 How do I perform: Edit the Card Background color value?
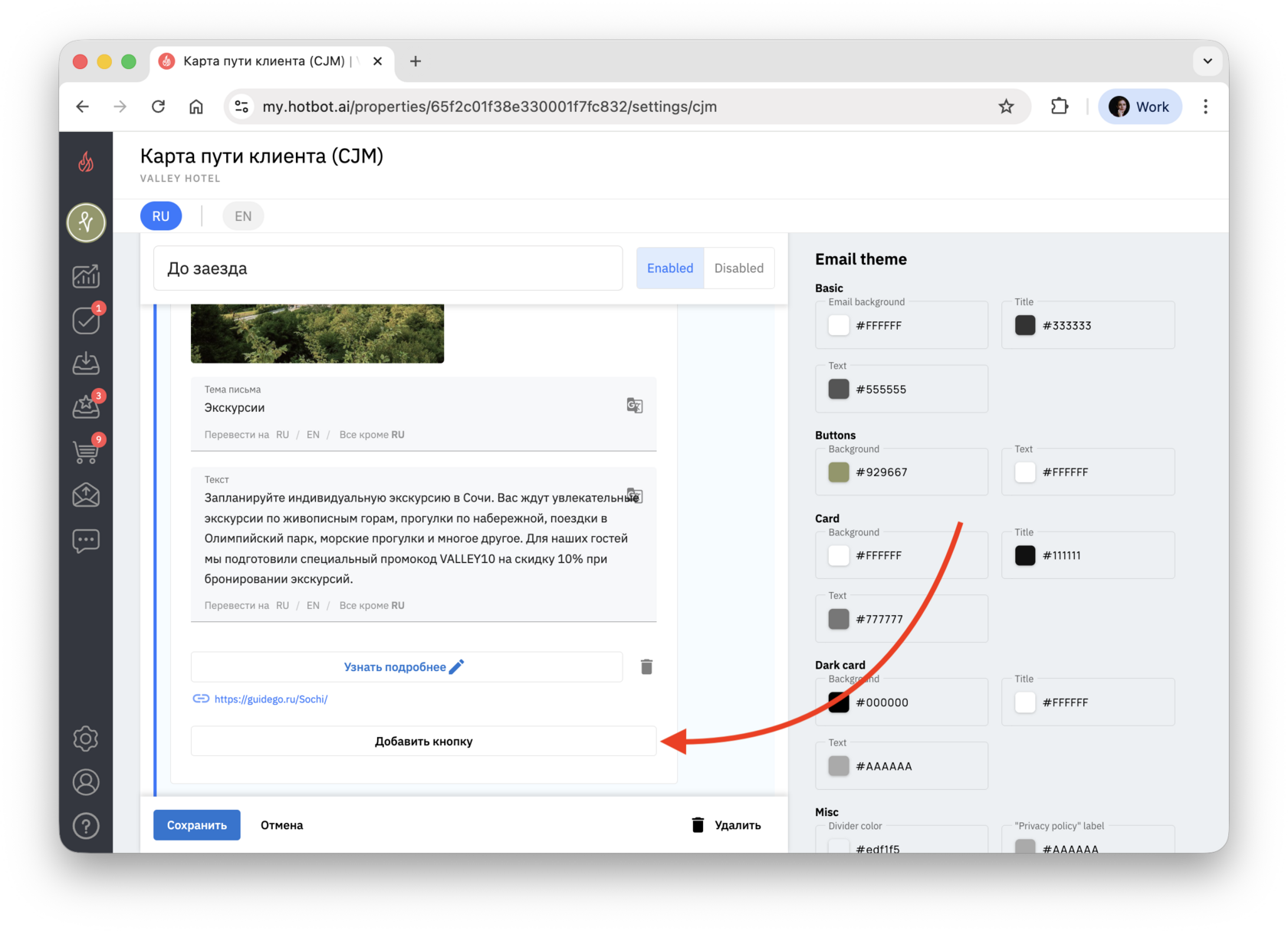tap(879, 556)
